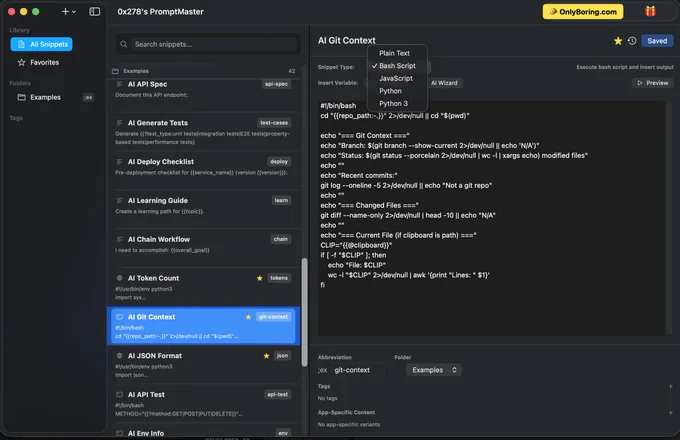
Task: Click the plus new snippet icon
Action: click(65, 12)
